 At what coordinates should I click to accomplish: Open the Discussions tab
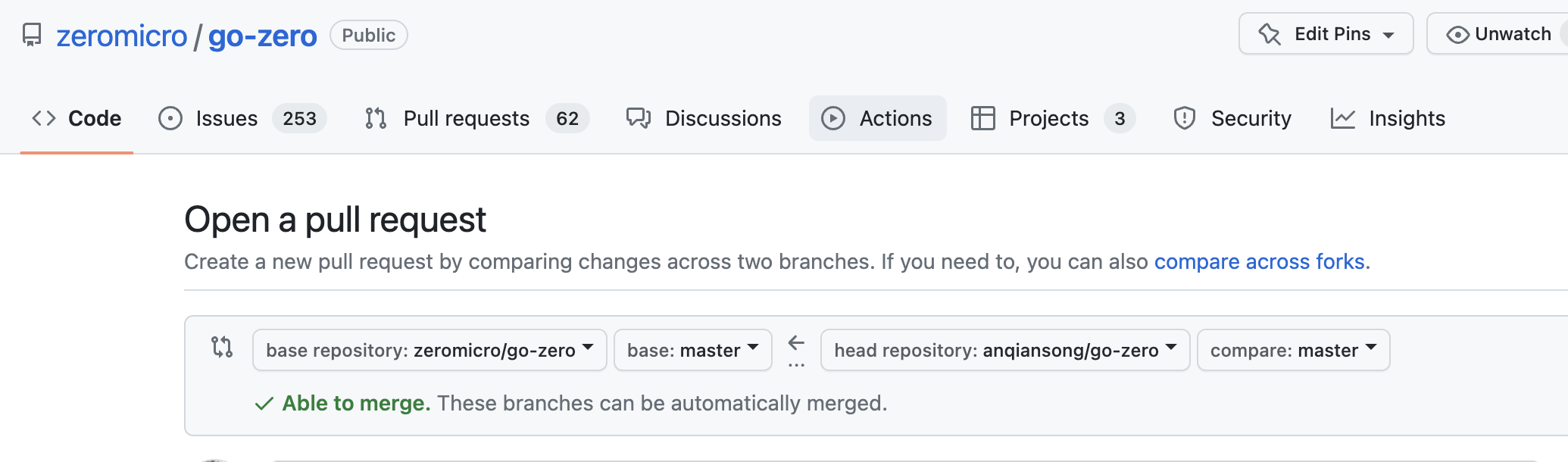click(x=723, y=118)
